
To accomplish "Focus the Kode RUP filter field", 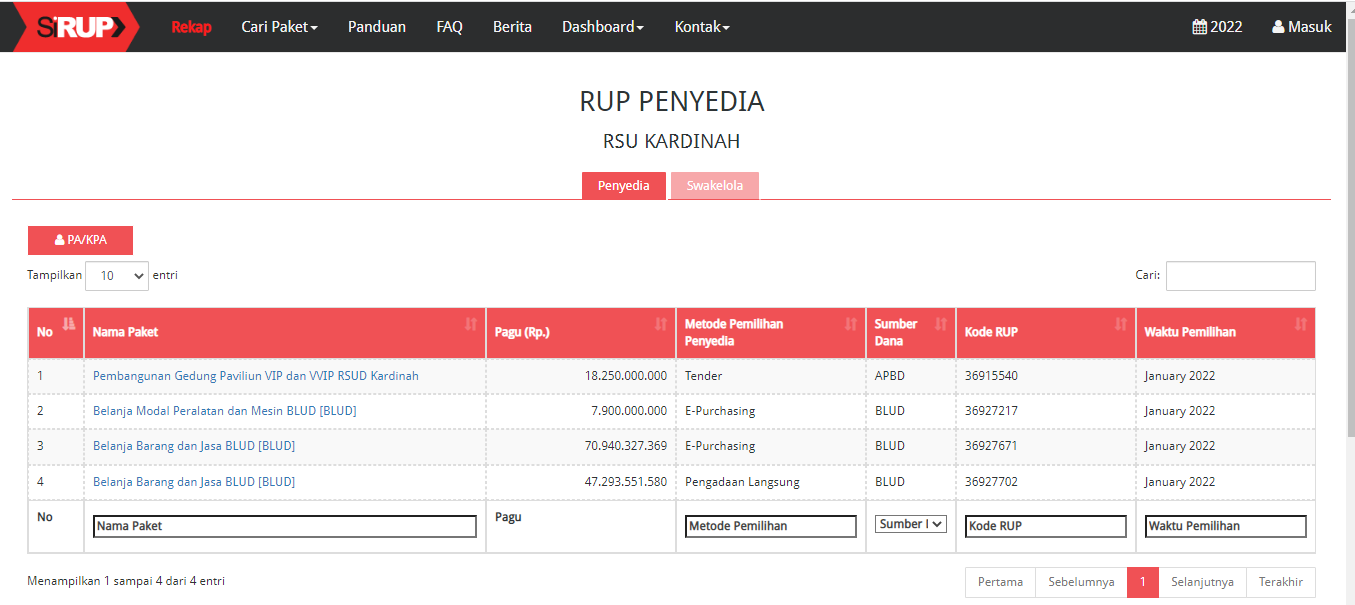I will (1046, 526).
